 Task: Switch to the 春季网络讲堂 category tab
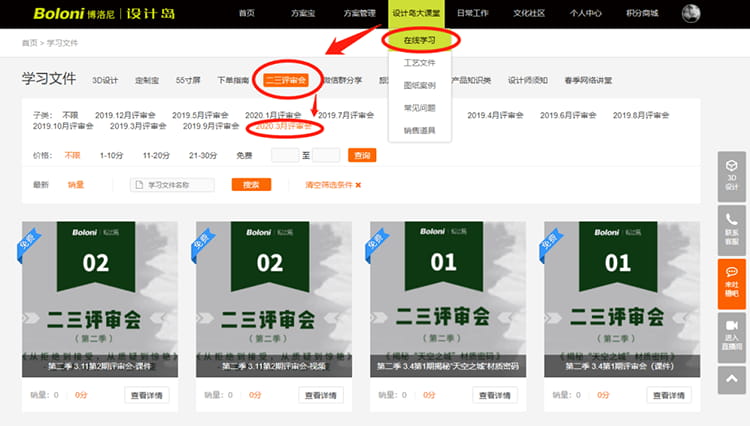588,80
